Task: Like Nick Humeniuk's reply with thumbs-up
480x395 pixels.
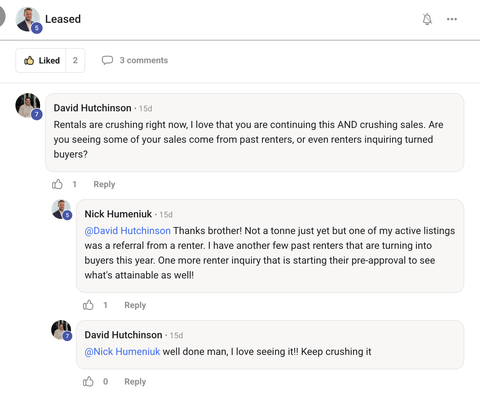Action: click(88, 305)
